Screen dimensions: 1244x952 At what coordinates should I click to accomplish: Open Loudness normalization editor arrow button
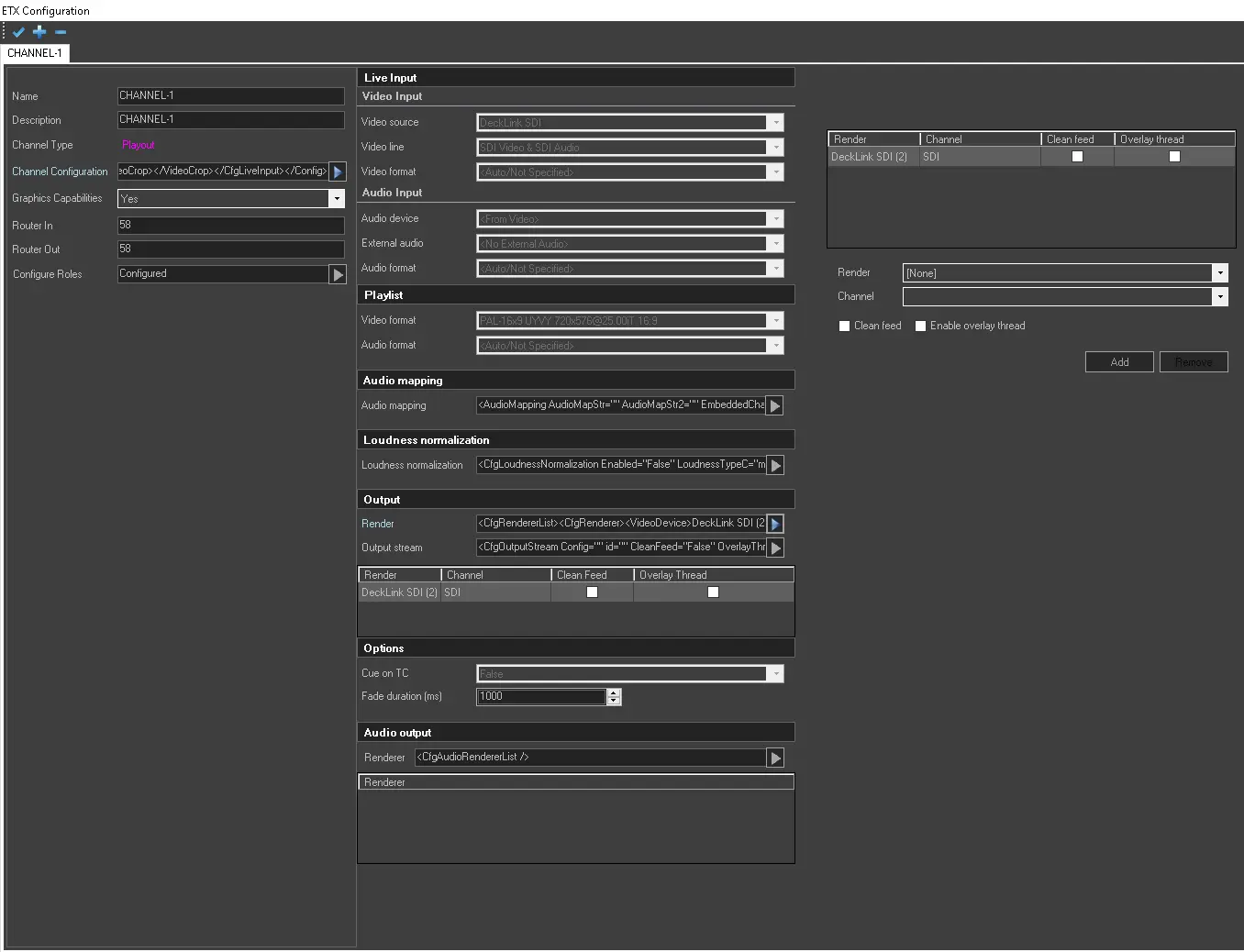pos(775,465)
